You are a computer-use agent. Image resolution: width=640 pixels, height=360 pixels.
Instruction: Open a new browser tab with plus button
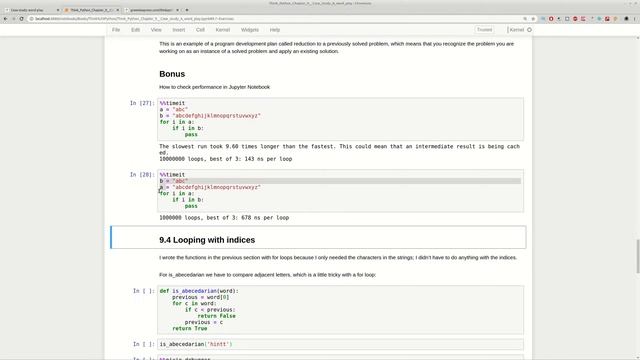point(187,10)
